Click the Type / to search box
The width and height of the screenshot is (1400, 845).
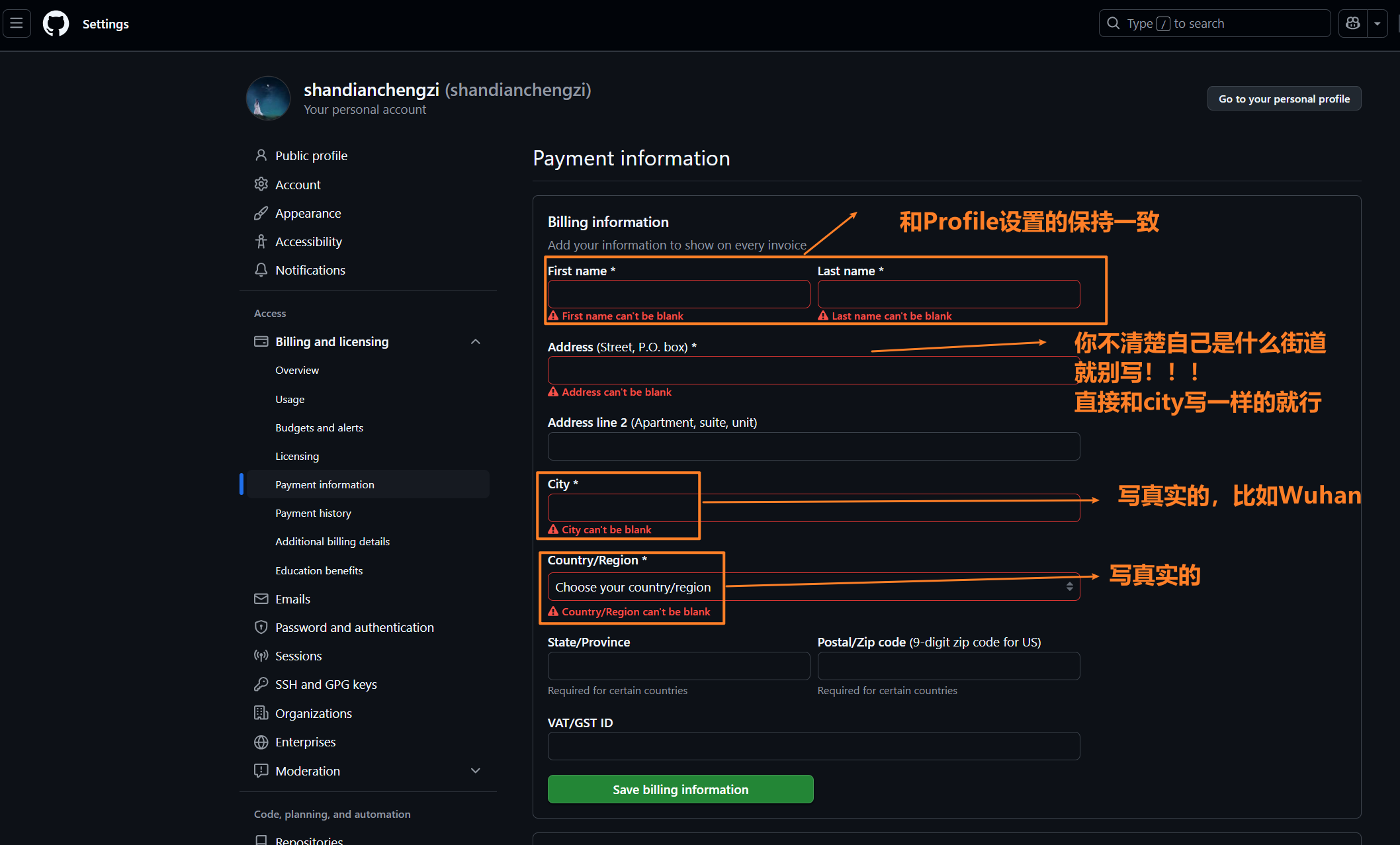tap(1215, 24)
